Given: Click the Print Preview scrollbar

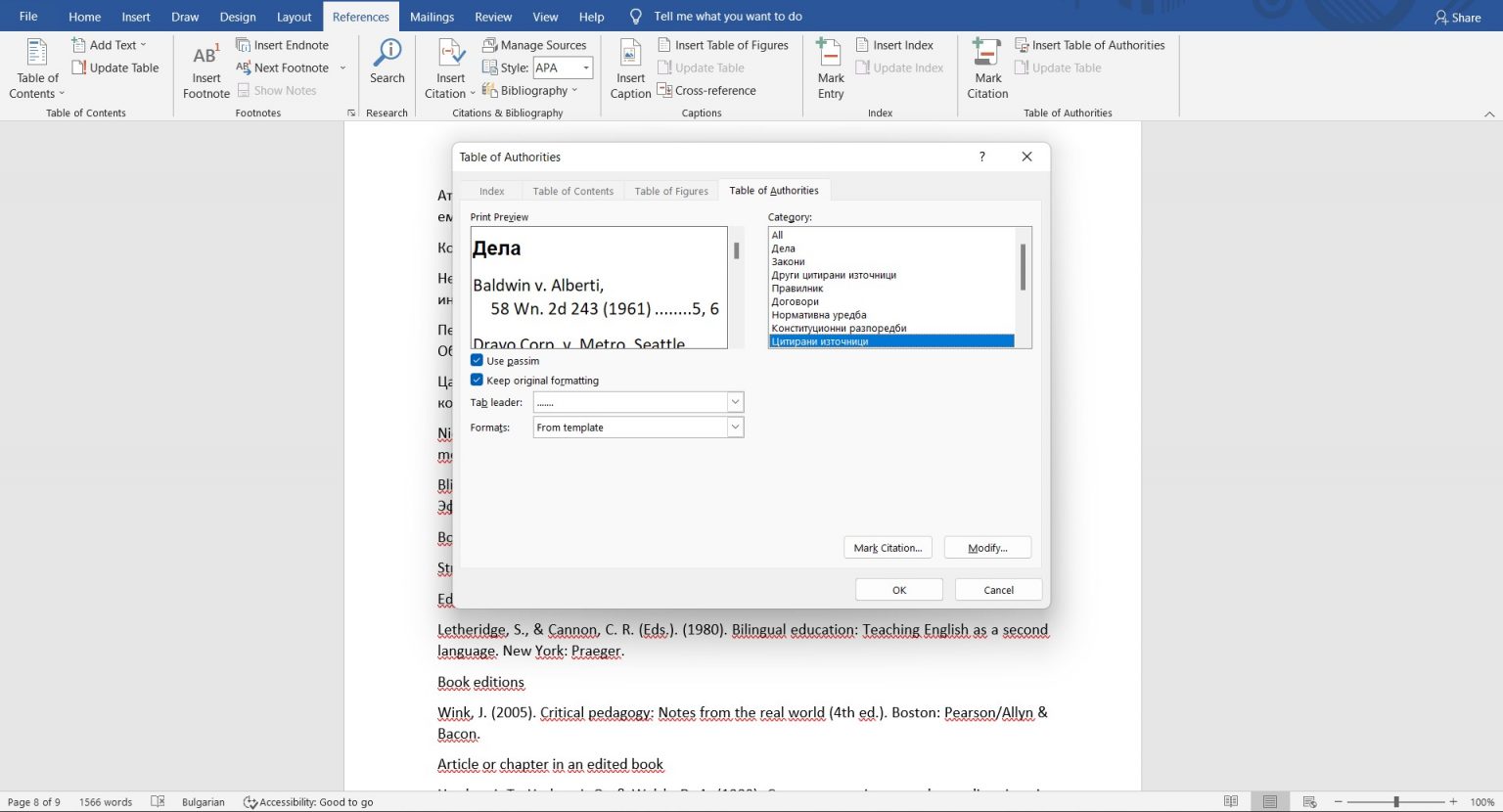Looking at the screenshot, I should [736, 250].
